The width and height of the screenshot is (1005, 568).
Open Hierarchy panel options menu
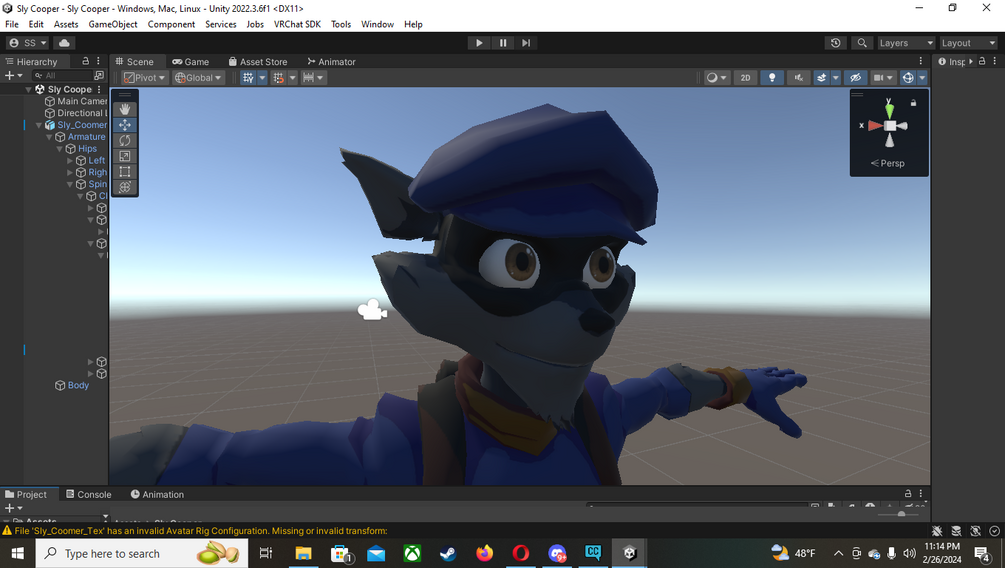point(98,61)
